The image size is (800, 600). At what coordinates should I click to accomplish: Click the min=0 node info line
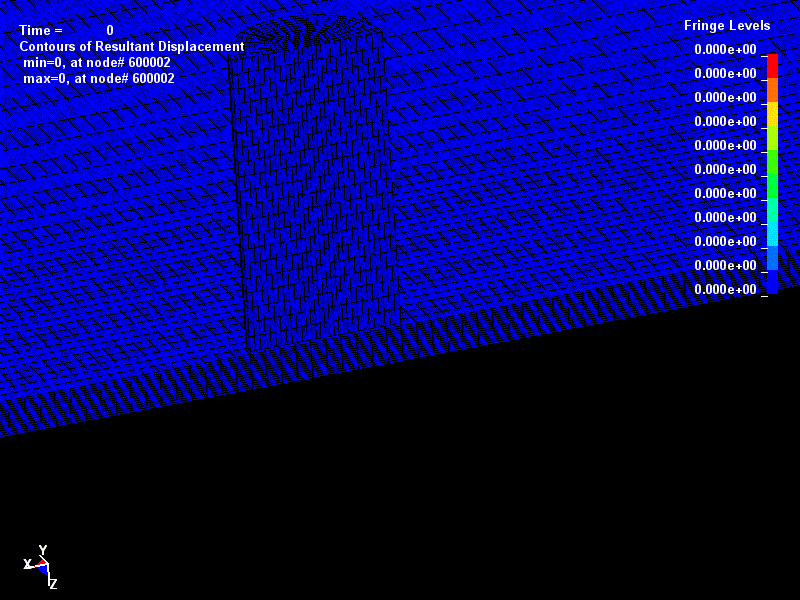pyautogui.click(x=97, y=63)
